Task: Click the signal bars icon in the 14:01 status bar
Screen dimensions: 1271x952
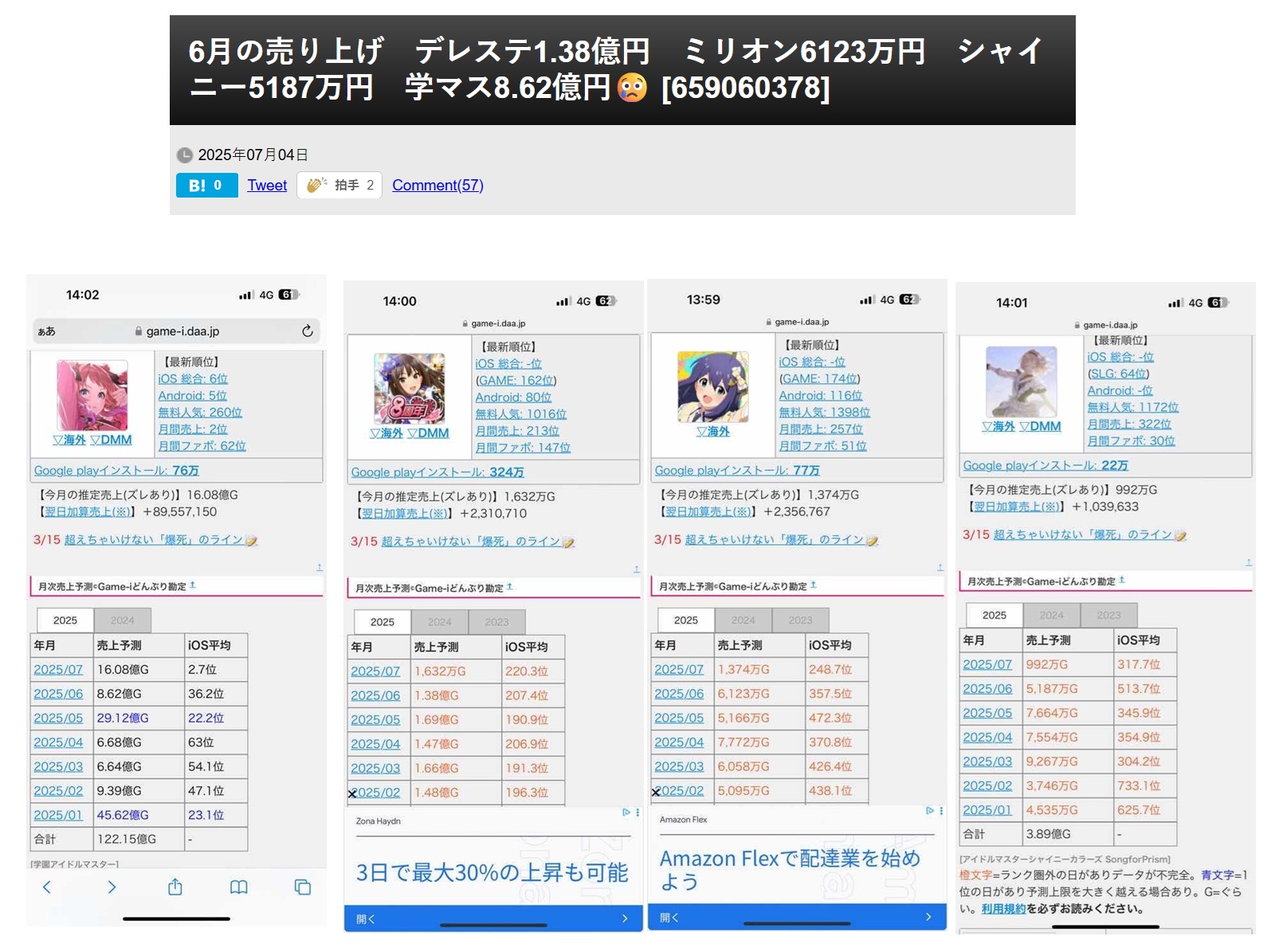Action: pyautogui.click(x=1175, y=303)
